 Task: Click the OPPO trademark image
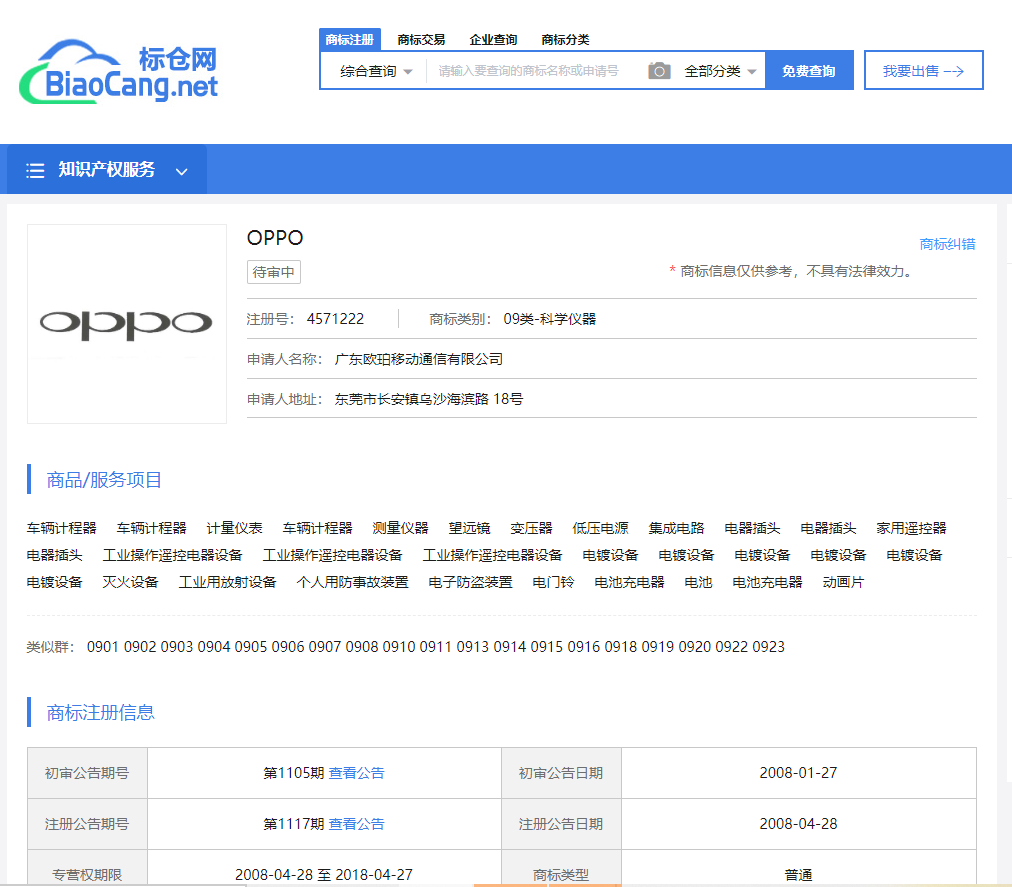[126, 324]
